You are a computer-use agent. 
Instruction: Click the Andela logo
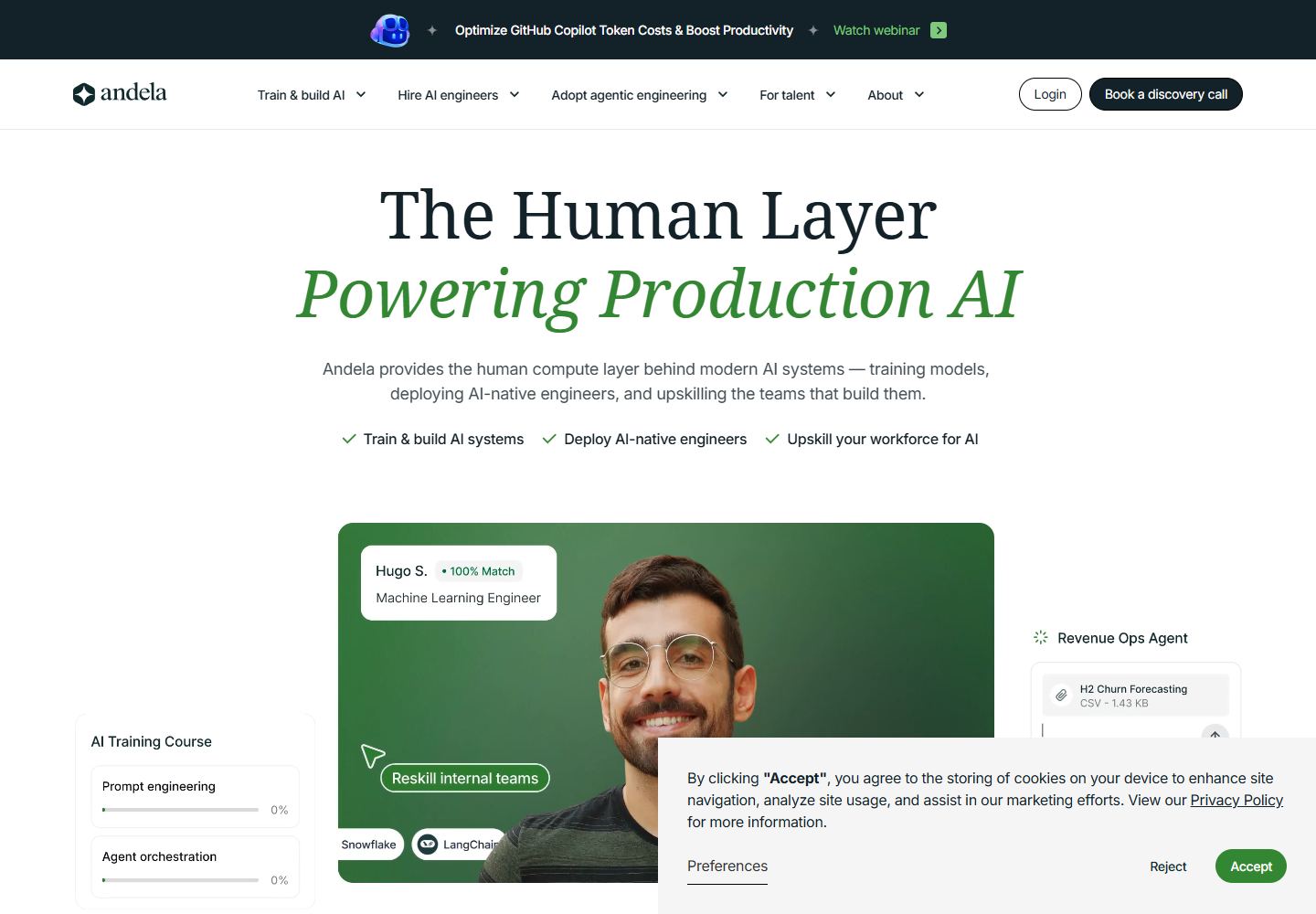point(120,93)
